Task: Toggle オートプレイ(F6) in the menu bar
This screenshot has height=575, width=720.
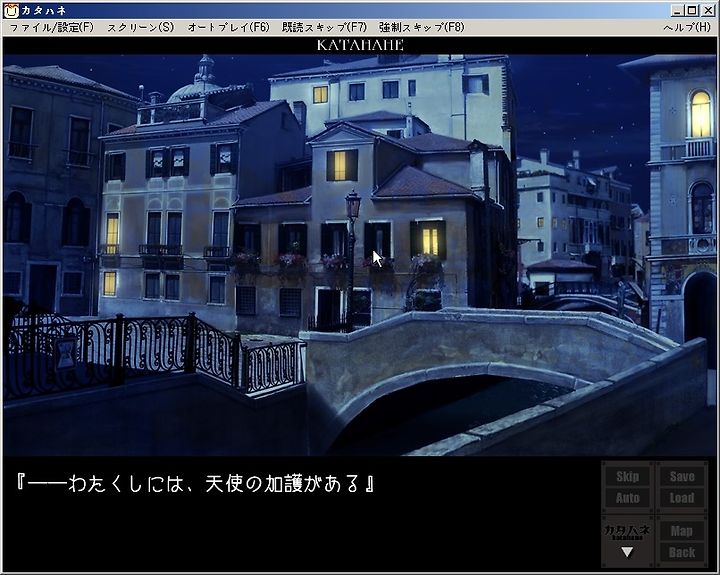Action: (229, 28)
